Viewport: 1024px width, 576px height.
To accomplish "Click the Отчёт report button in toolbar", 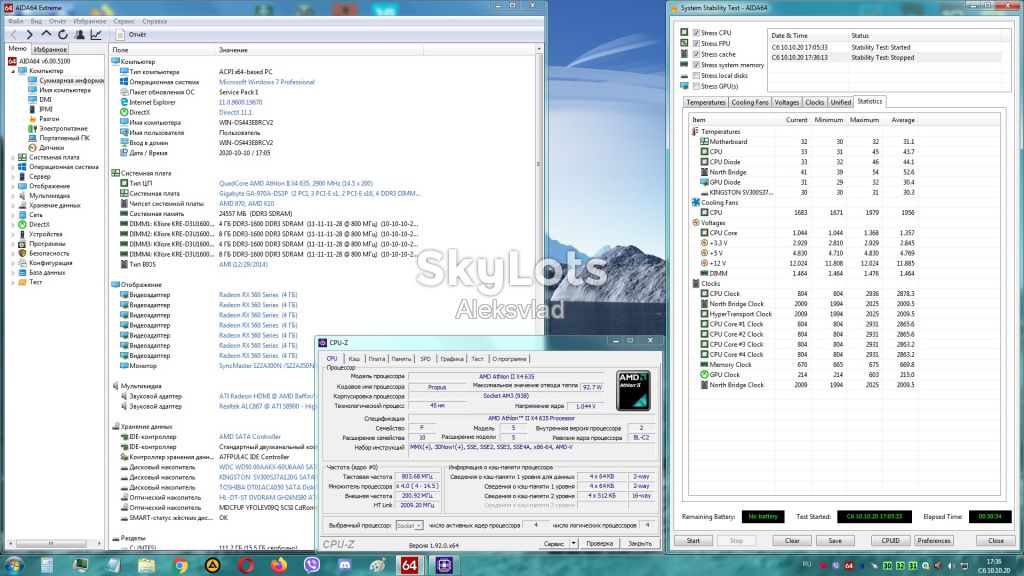I will coord(131,35).
